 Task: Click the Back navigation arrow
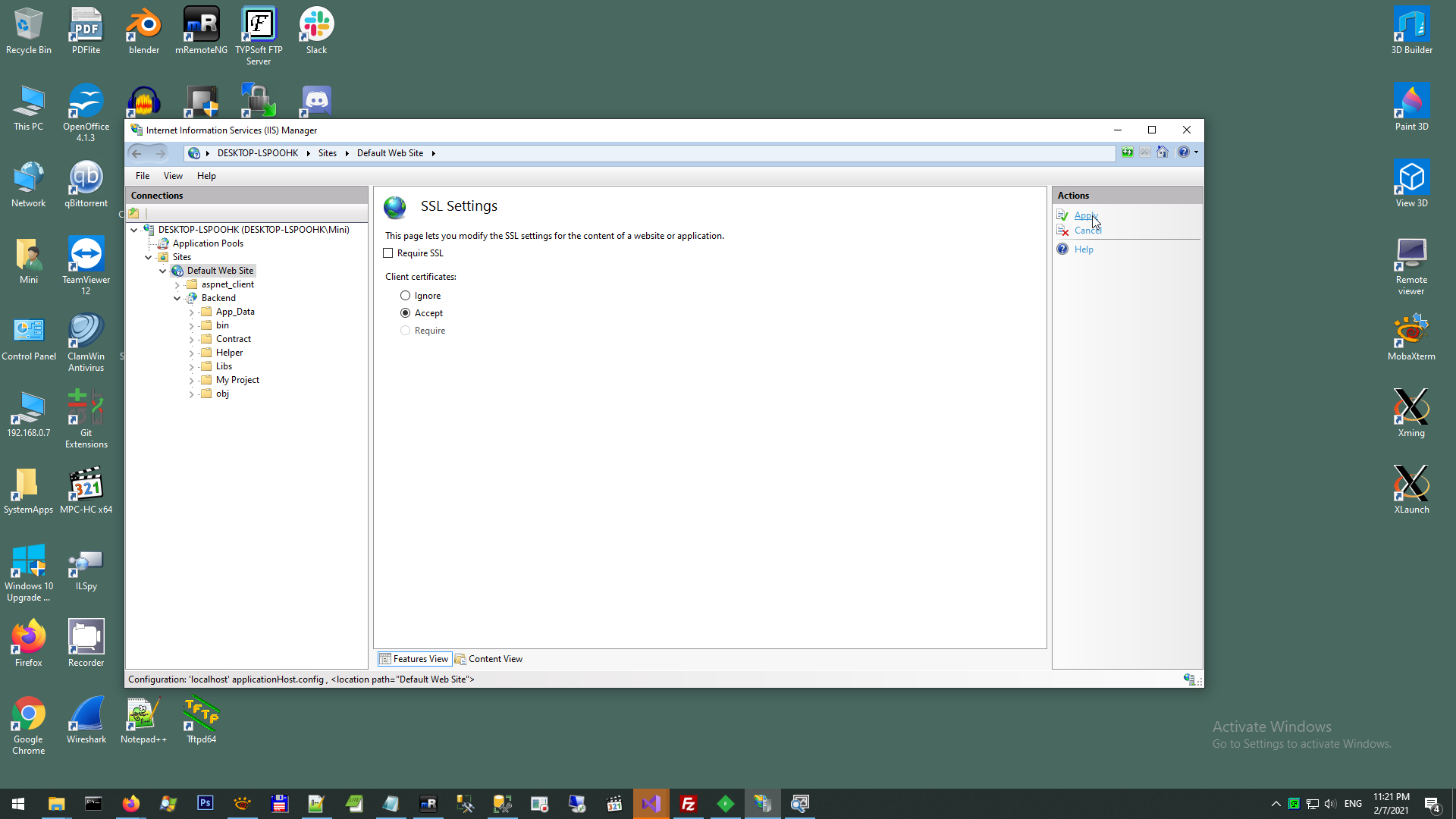pos(136,153)
